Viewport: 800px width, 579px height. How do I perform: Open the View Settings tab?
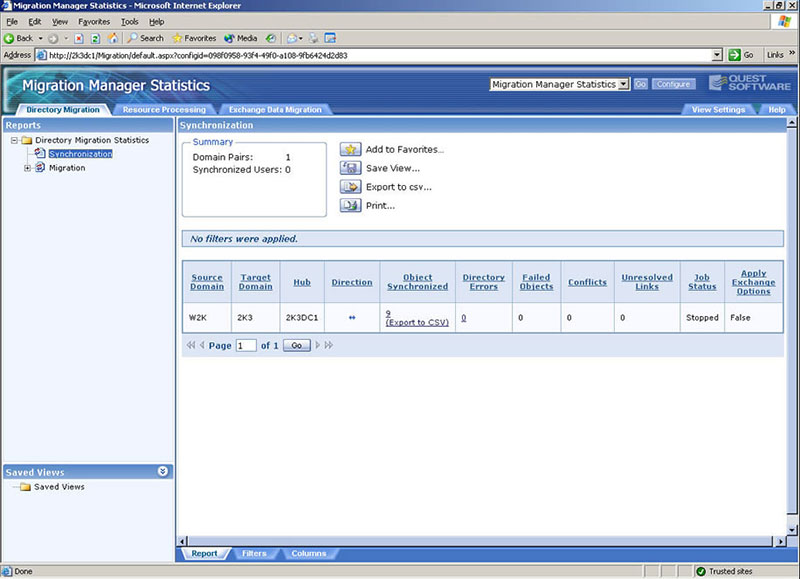(718, 110)
